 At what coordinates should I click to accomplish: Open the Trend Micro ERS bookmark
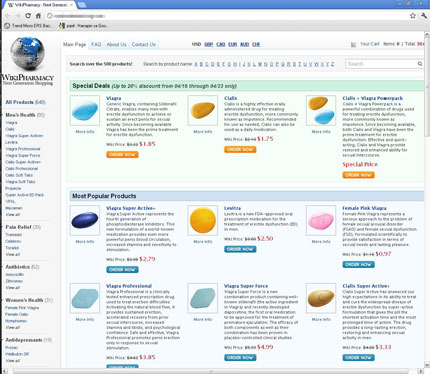29,26
